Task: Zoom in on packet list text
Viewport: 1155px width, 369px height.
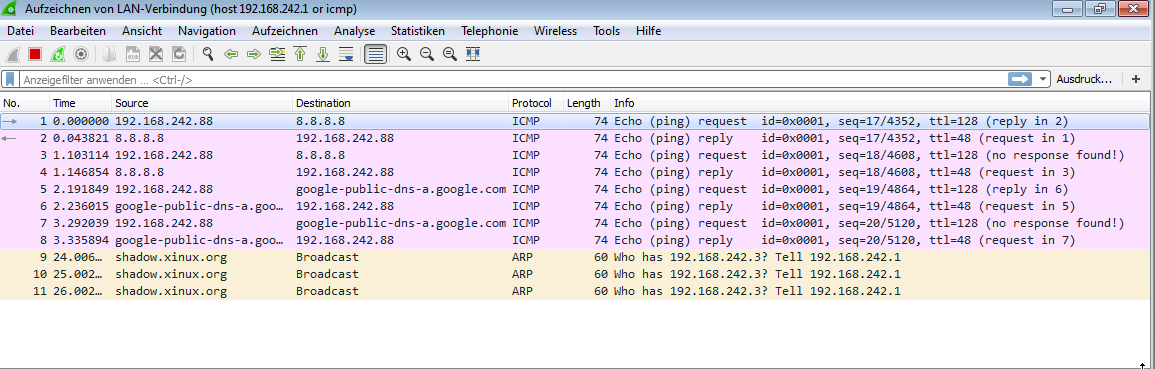Action: [x=404, y=54]
